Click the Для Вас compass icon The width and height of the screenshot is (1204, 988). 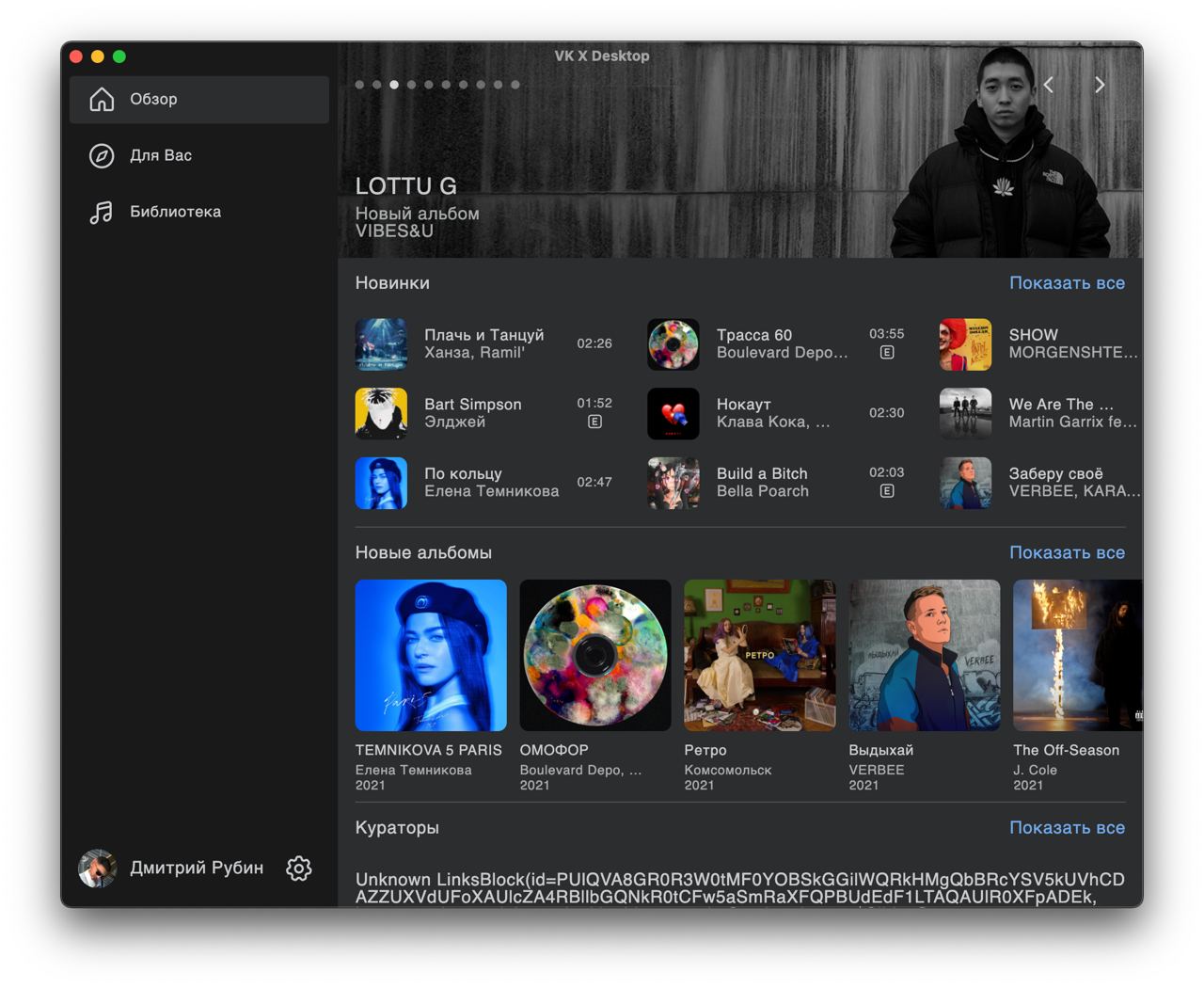coord(102,155)
